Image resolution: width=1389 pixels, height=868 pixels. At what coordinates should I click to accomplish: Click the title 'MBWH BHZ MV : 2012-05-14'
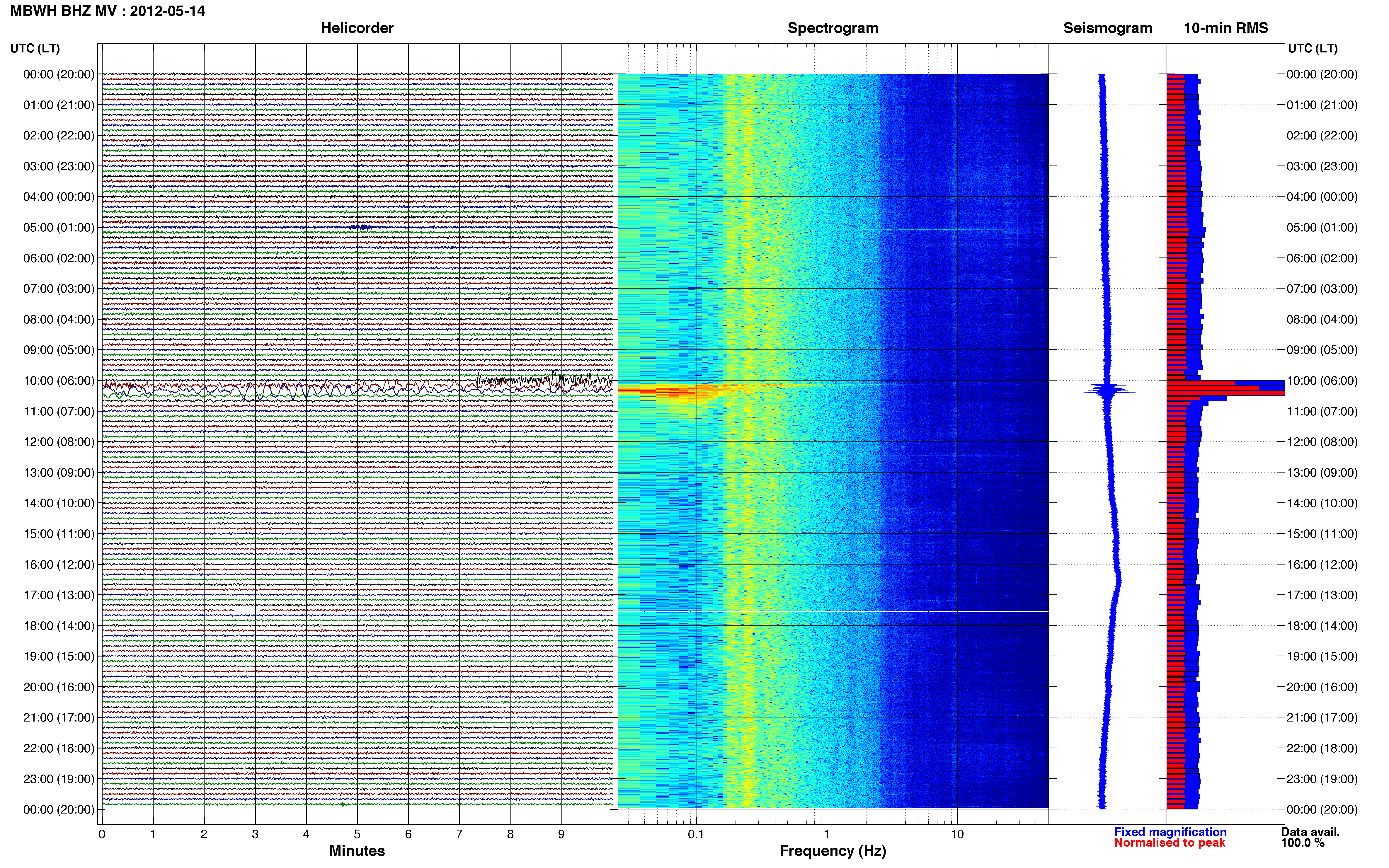(x=107, y=11)
